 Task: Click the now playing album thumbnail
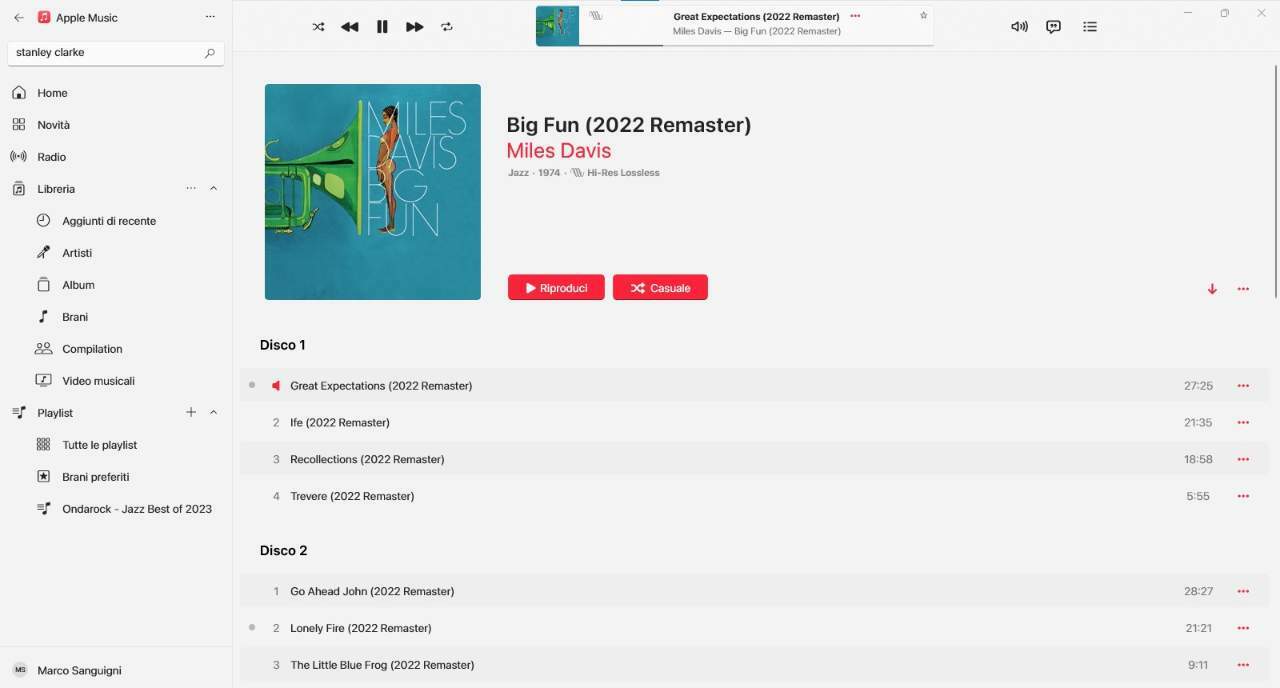point(557,26)
